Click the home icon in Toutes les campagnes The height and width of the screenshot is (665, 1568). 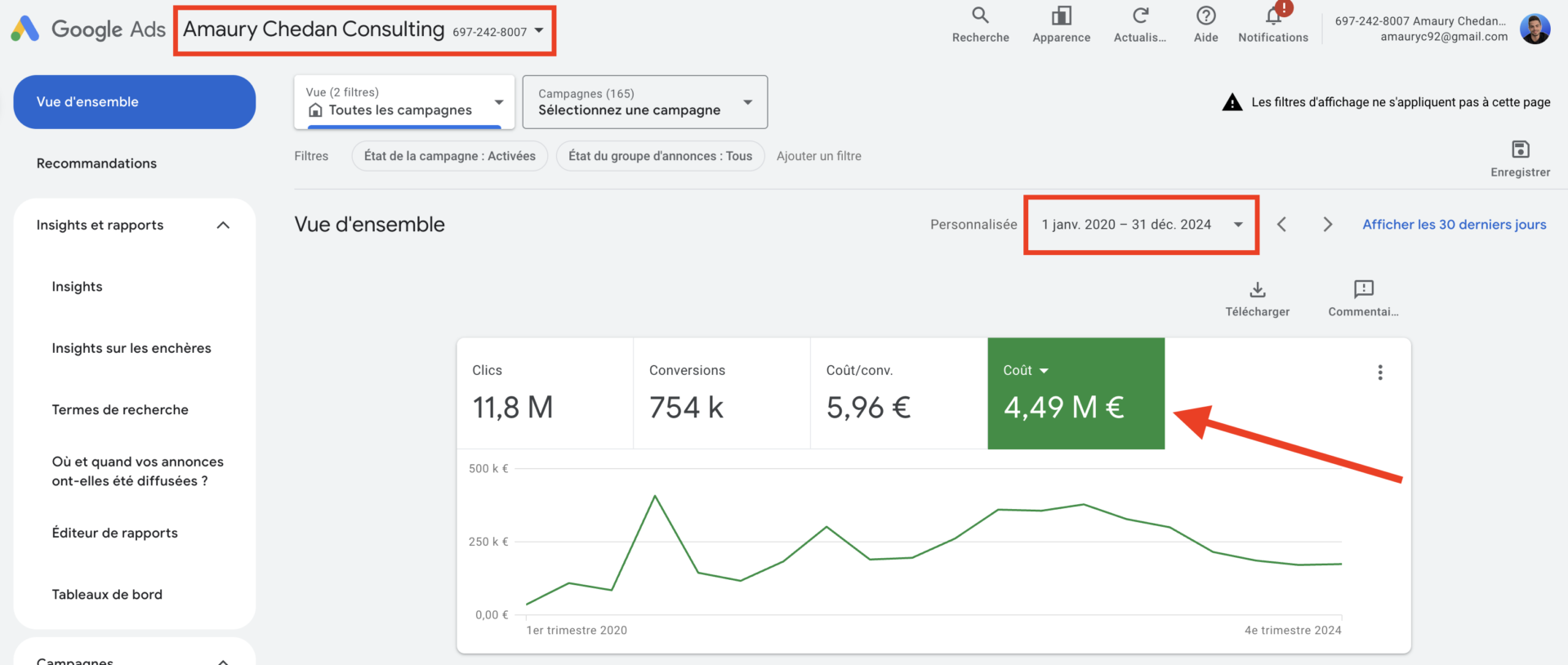tap(315, 110)
